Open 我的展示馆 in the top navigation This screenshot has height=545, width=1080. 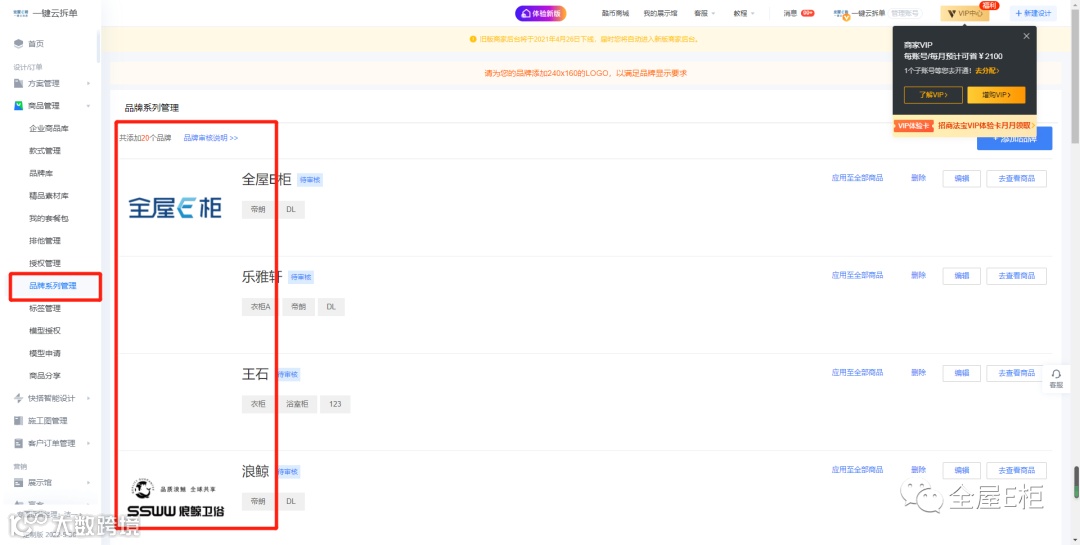click(x=661, y=13)
